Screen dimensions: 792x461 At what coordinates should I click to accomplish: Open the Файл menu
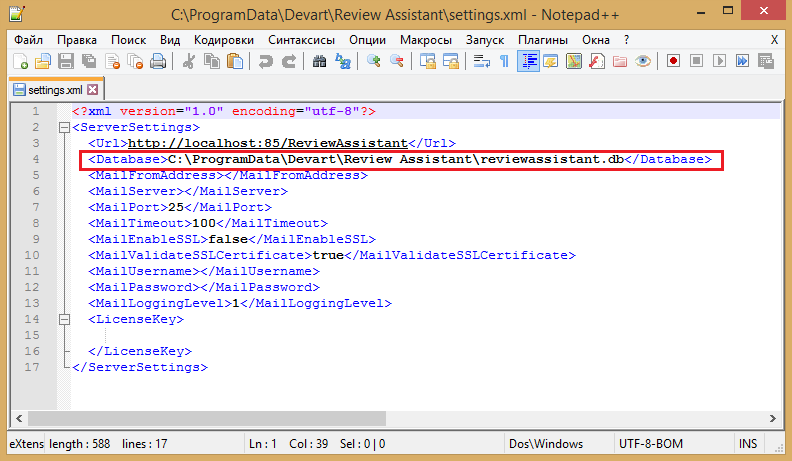click(x=28, y=40)
